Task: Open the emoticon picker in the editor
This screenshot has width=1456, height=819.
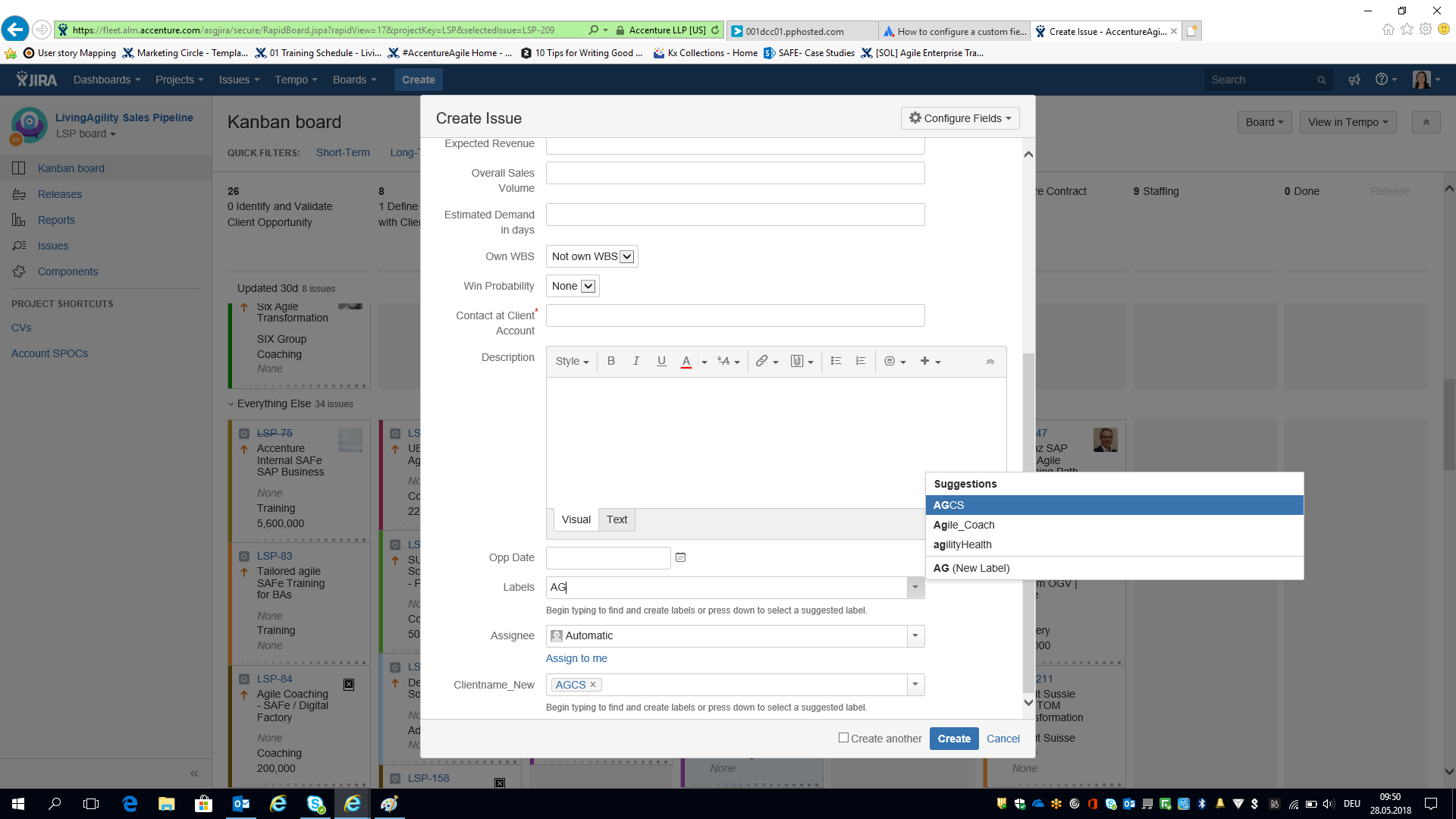Action: (x=895, y=362)
